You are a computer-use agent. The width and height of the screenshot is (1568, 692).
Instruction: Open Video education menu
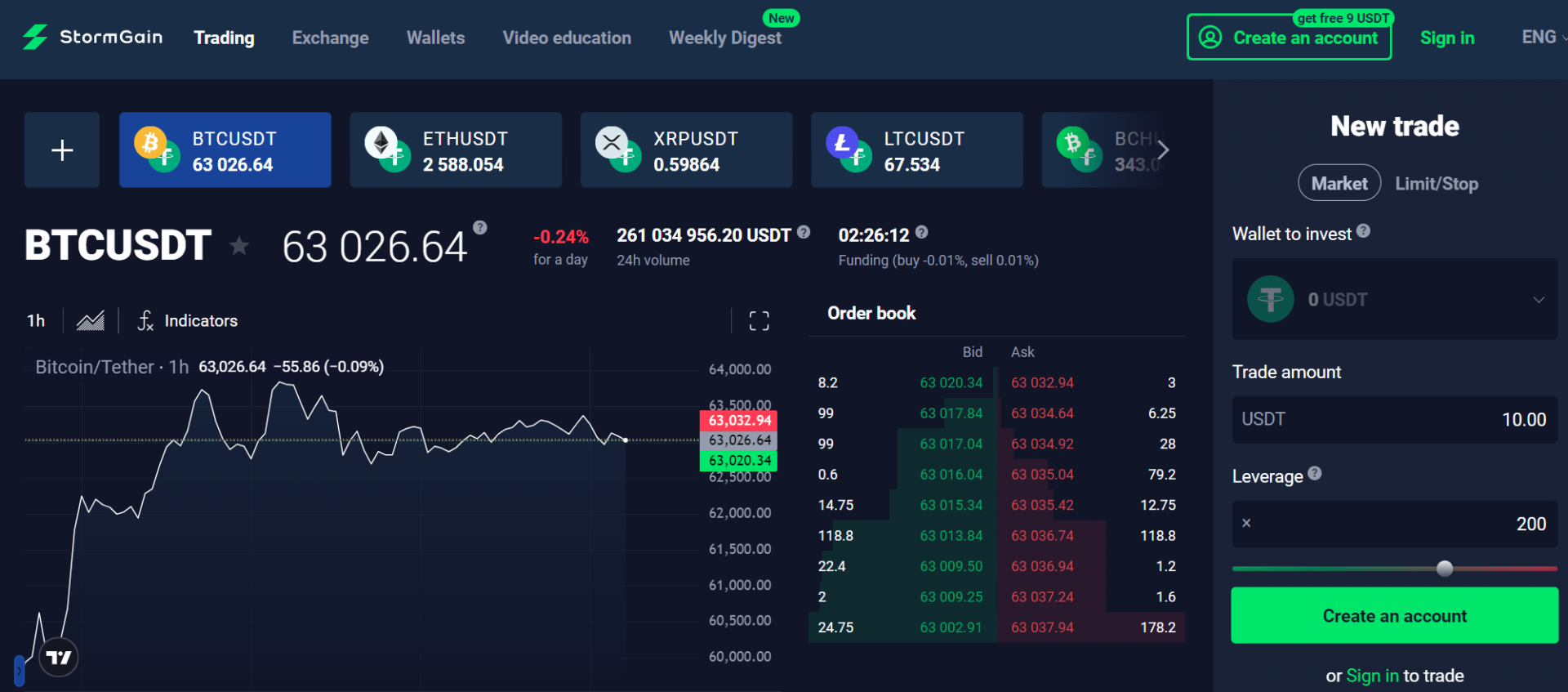pos(567,38)
